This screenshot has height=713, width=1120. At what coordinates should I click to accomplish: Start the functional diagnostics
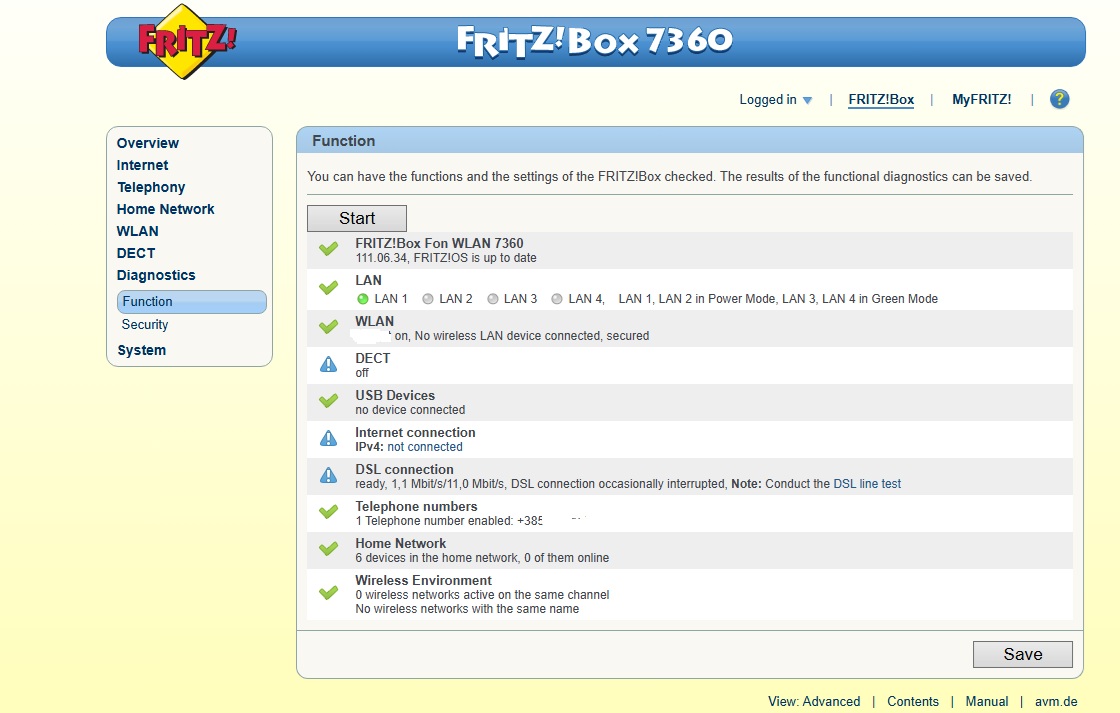click(x=357, y=218)
